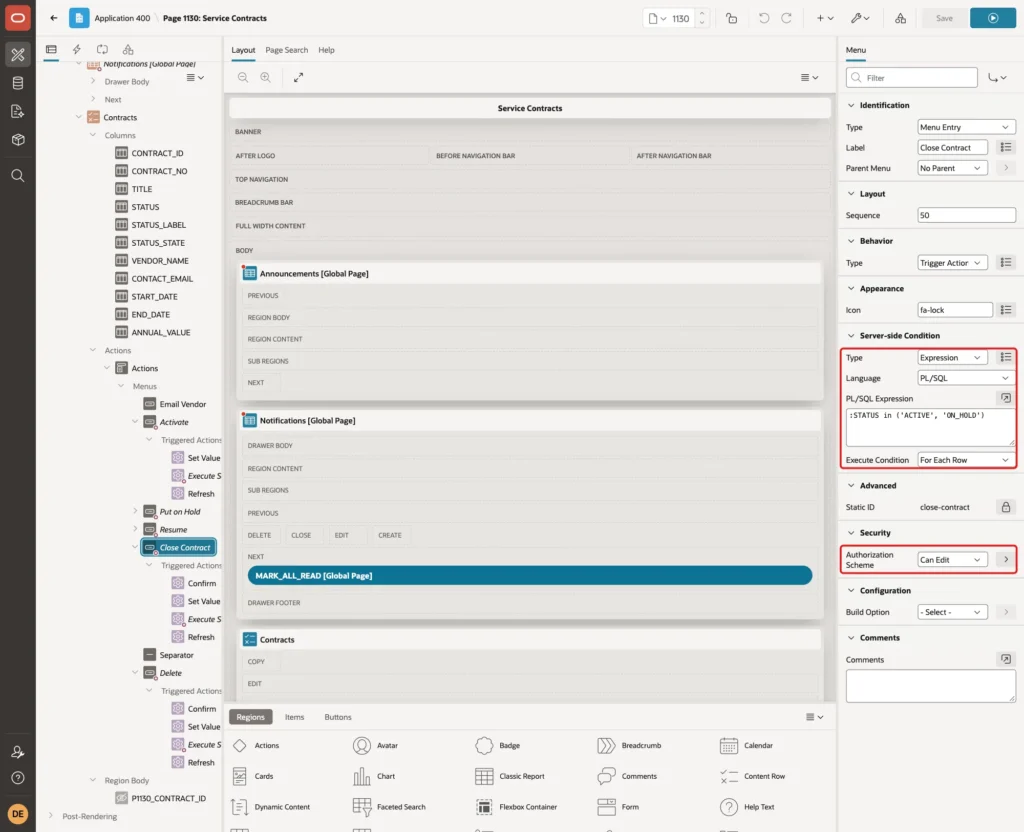1024x832 pixels.
Task: Go back using the left arrow
Action: (54, 18)
